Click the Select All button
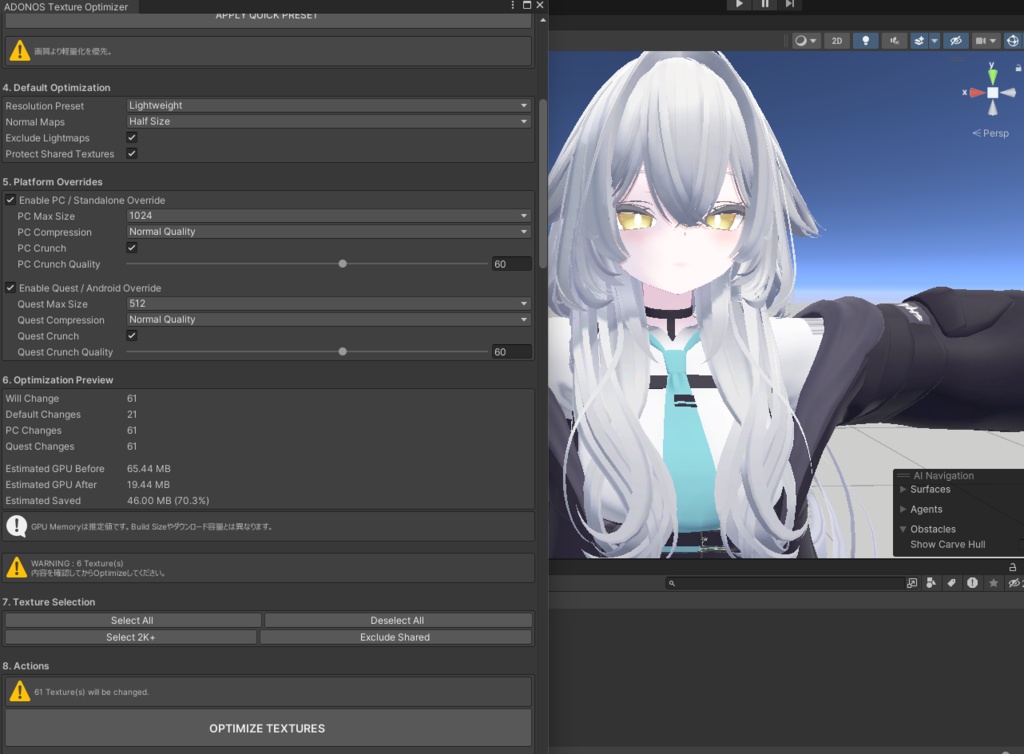This screenshot has width=1024, height=754. pos(133,620)
